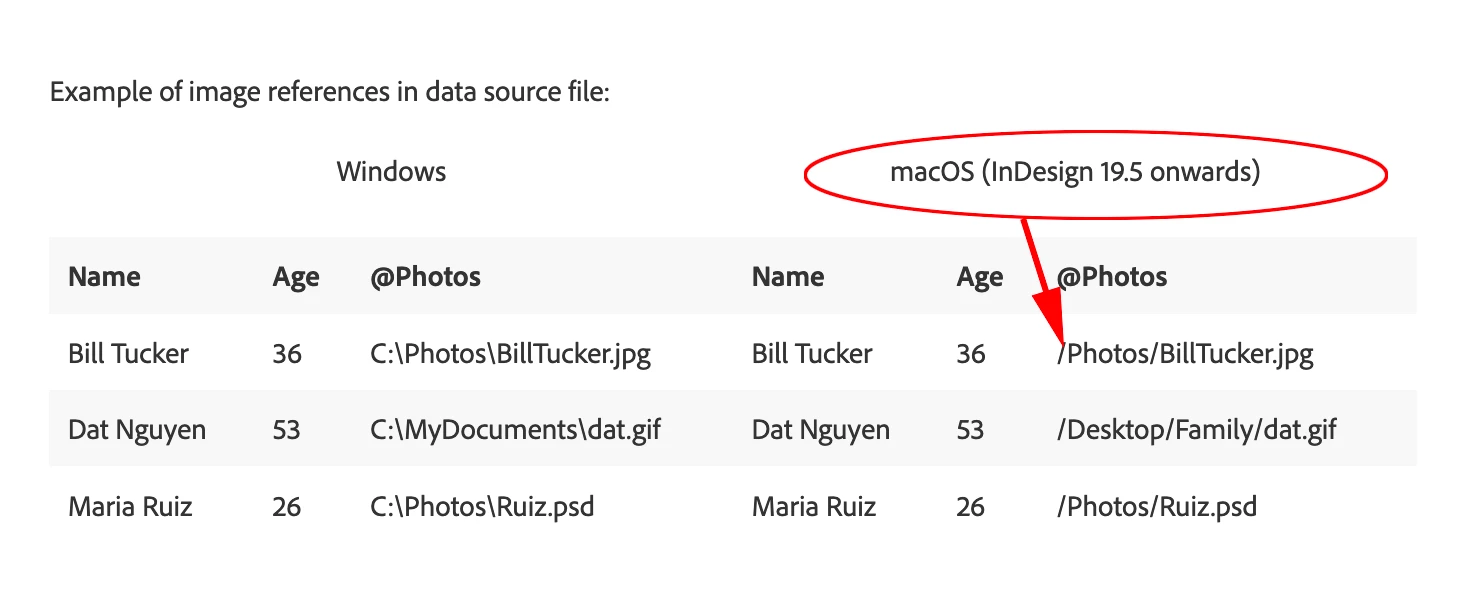Select the Age header under macOS
Image resolution: width=1462 pixels, height=604 pixels.
click(980, 278)
